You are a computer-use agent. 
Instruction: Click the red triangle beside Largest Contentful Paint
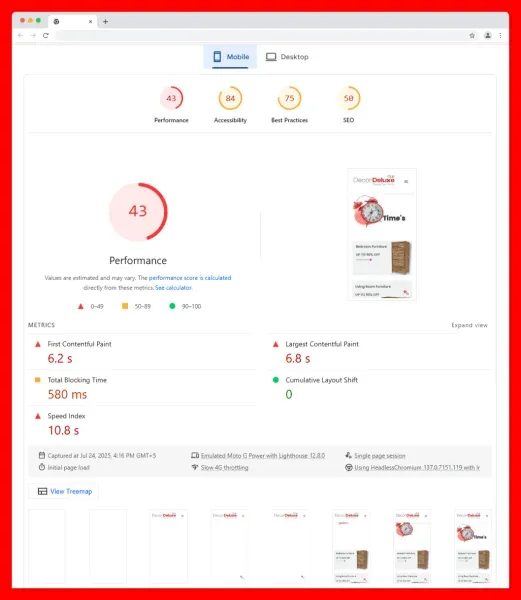276,344
